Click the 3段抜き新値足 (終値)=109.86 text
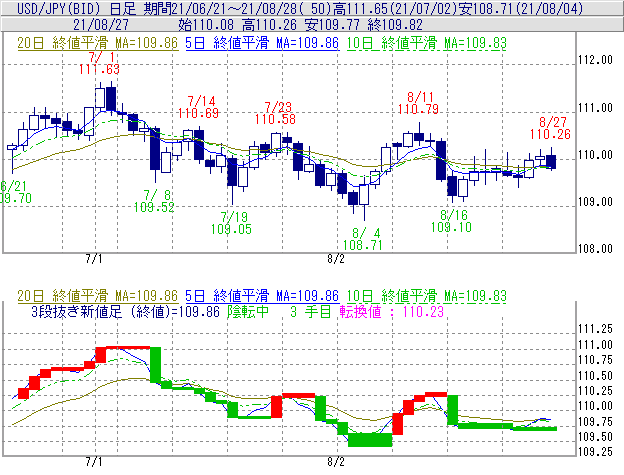 pyautogui.click(x=125, y=312)
